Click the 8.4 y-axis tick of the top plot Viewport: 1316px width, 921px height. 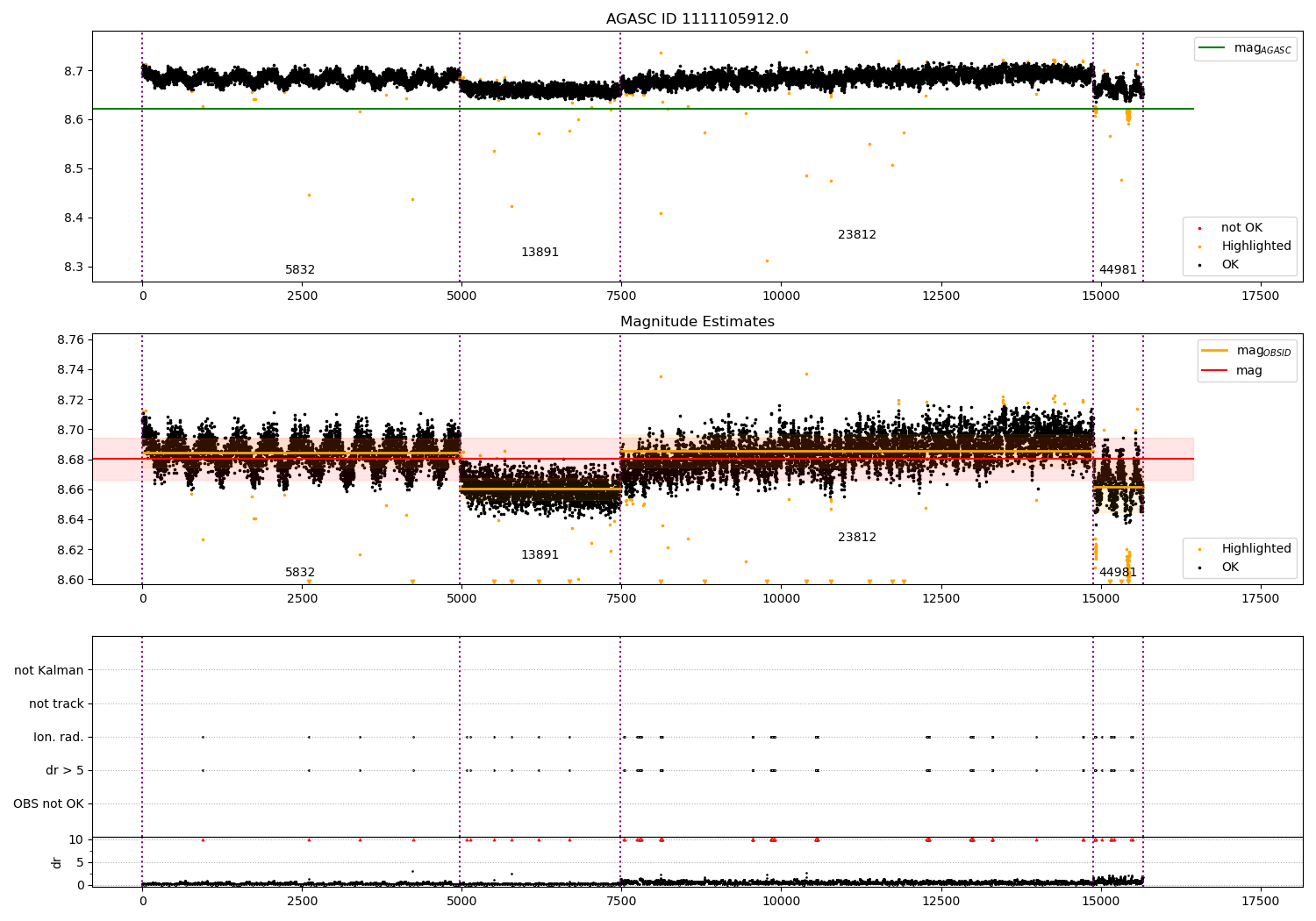[x=75, y=218]
